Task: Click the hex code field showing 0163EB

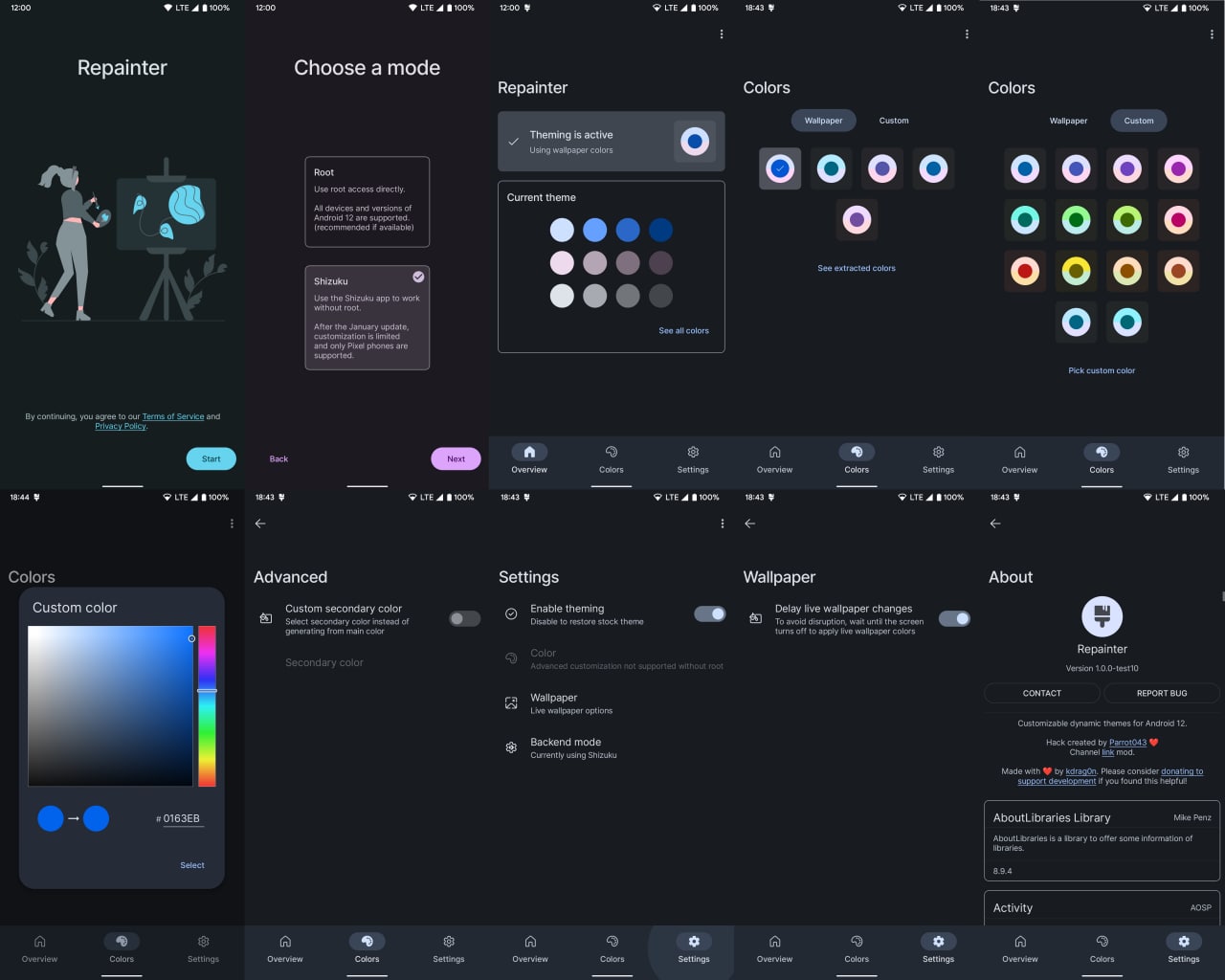Action: coord(182,819)
